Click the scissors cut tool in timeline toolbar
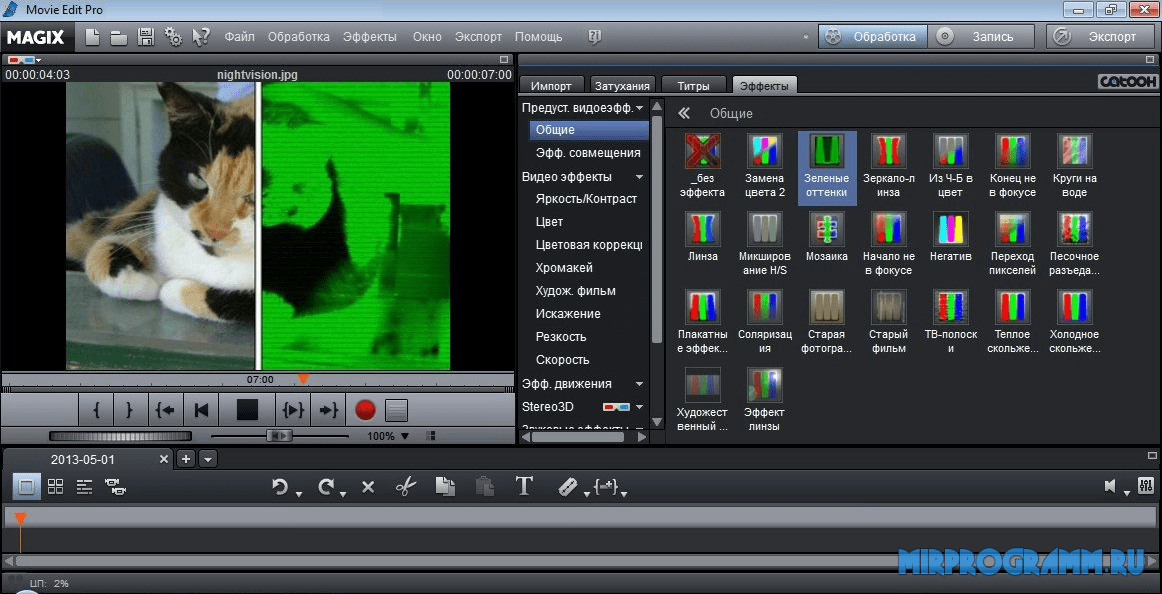The height and width of the screenshot is (594, 1162). [x=405, y=487]
